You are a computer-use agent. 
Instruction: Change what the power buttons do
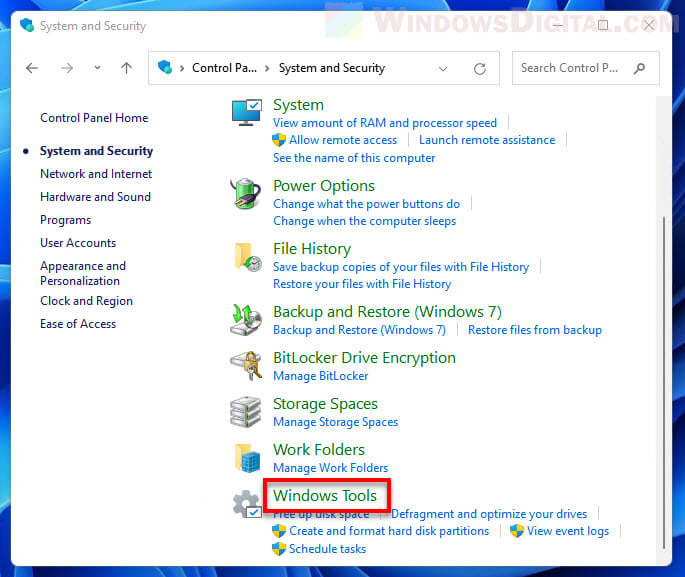coord(367,204)
